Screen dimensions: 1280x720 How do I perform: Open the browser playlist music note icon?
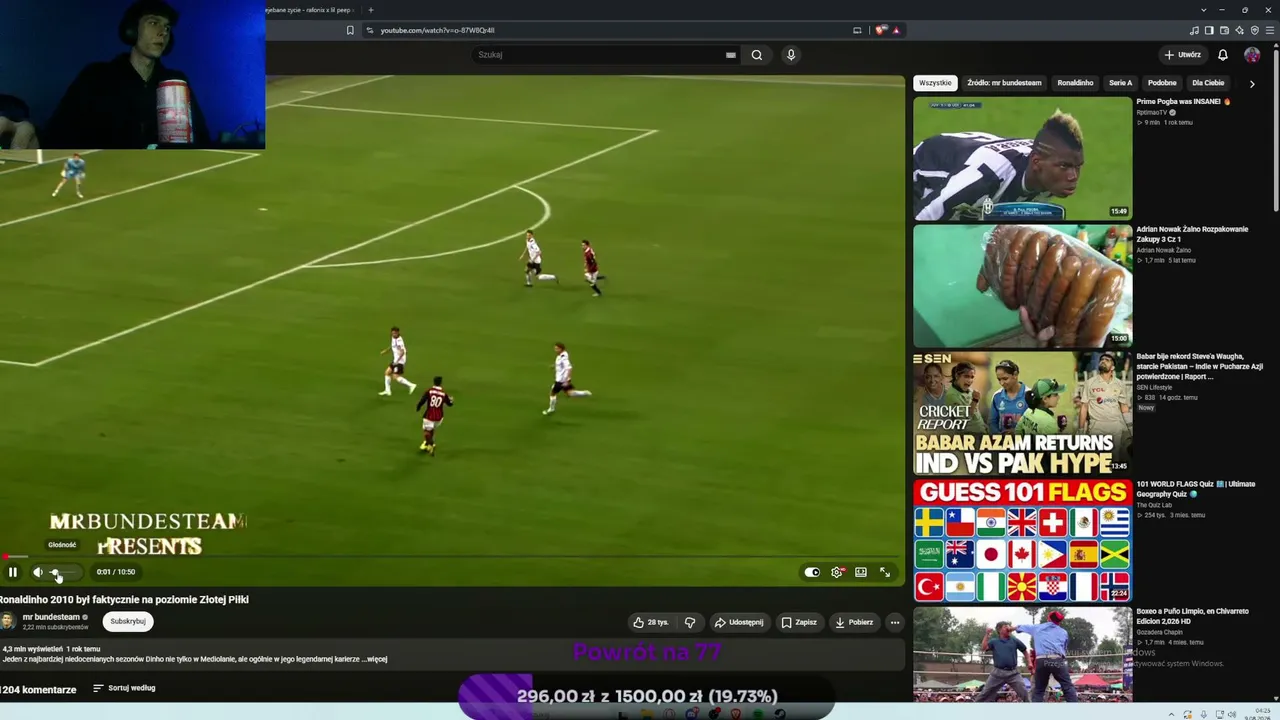(x=1194, y=30)
